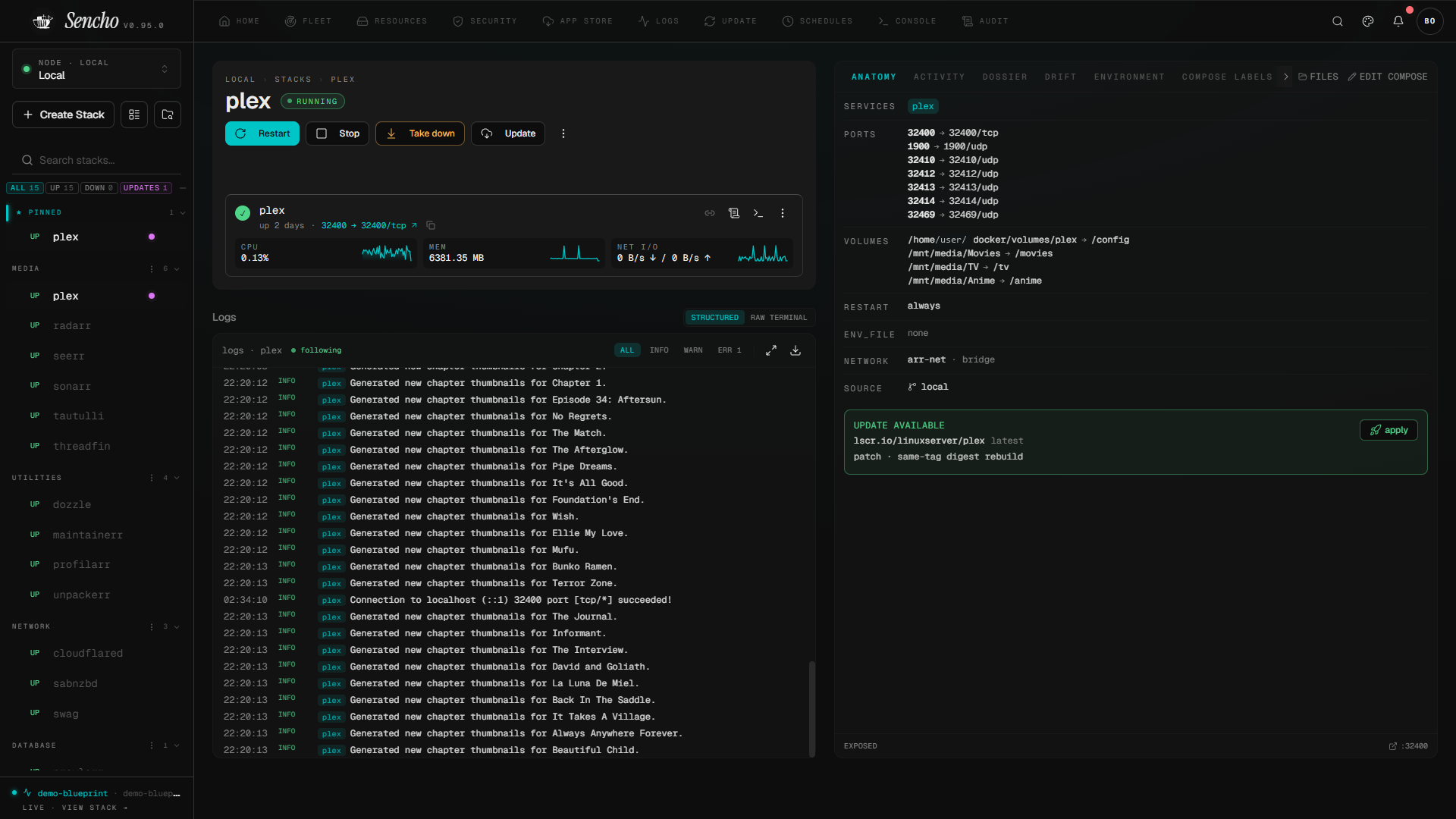Collapse the Media group chevron
This screenshot has width=1456, height=819.
tap(177, 268)
